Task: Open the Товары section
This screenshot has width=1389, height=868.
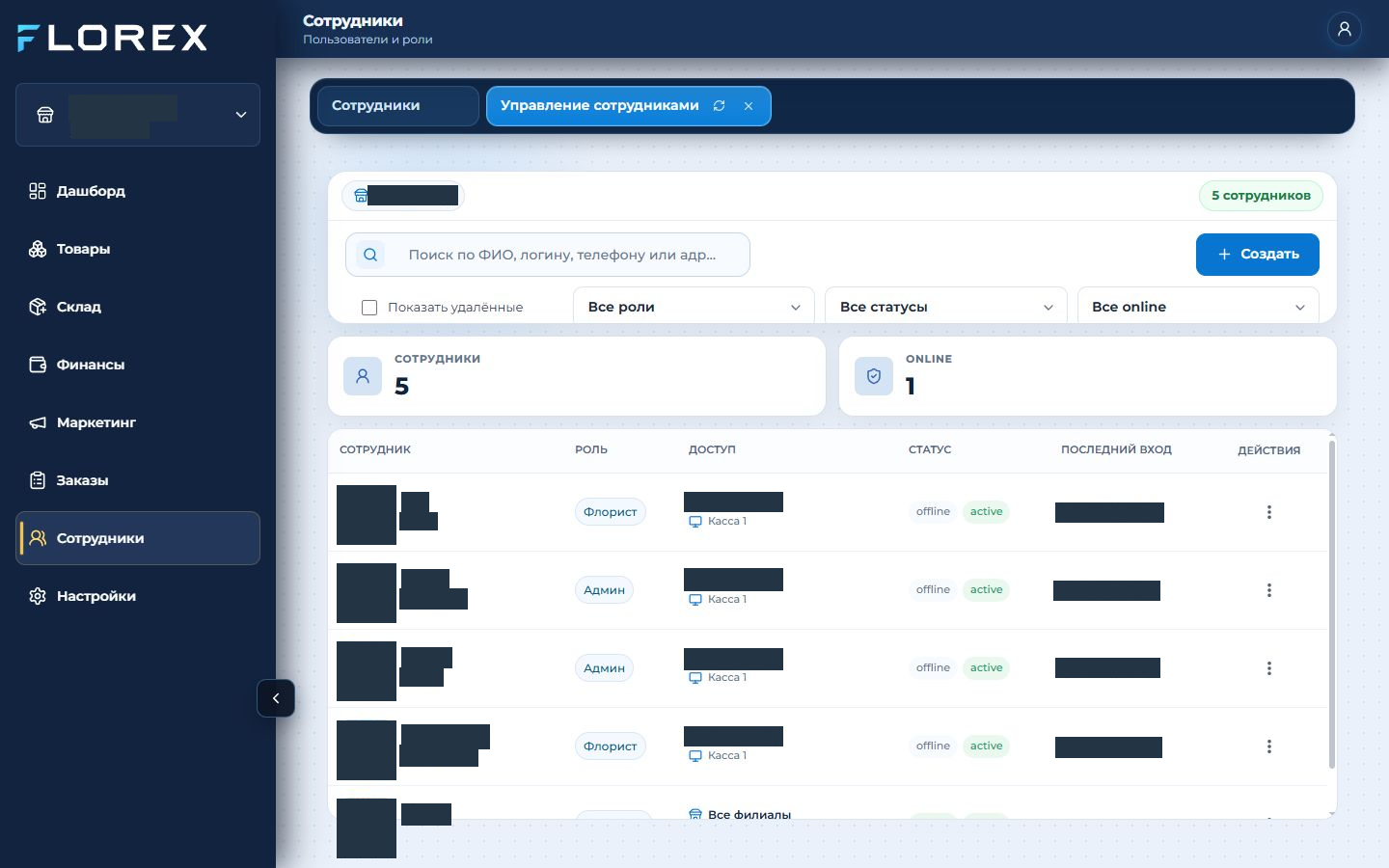Action: (138, 249)
